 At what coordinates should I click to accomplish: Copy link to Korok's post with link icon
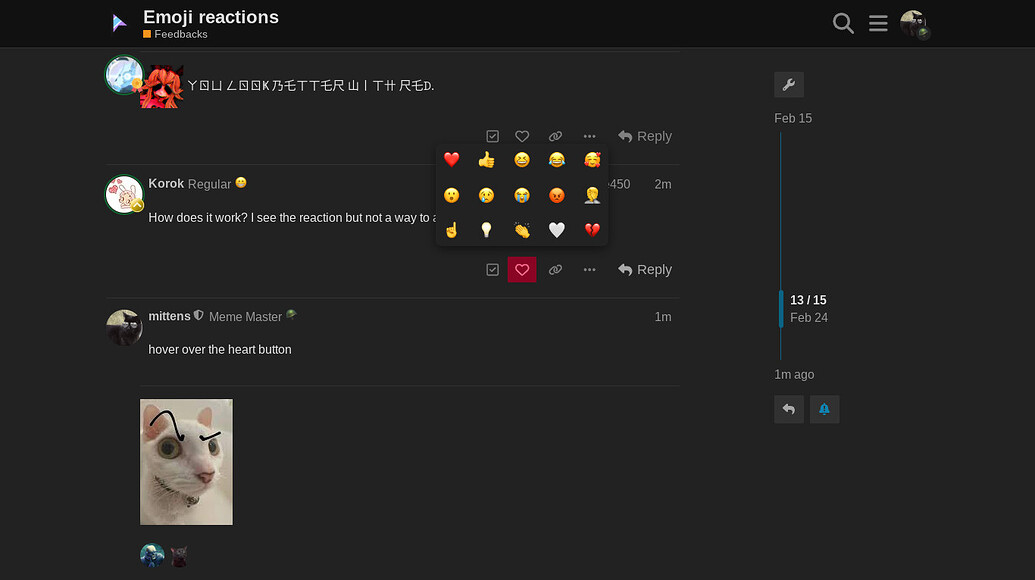(x=556, y=269)
